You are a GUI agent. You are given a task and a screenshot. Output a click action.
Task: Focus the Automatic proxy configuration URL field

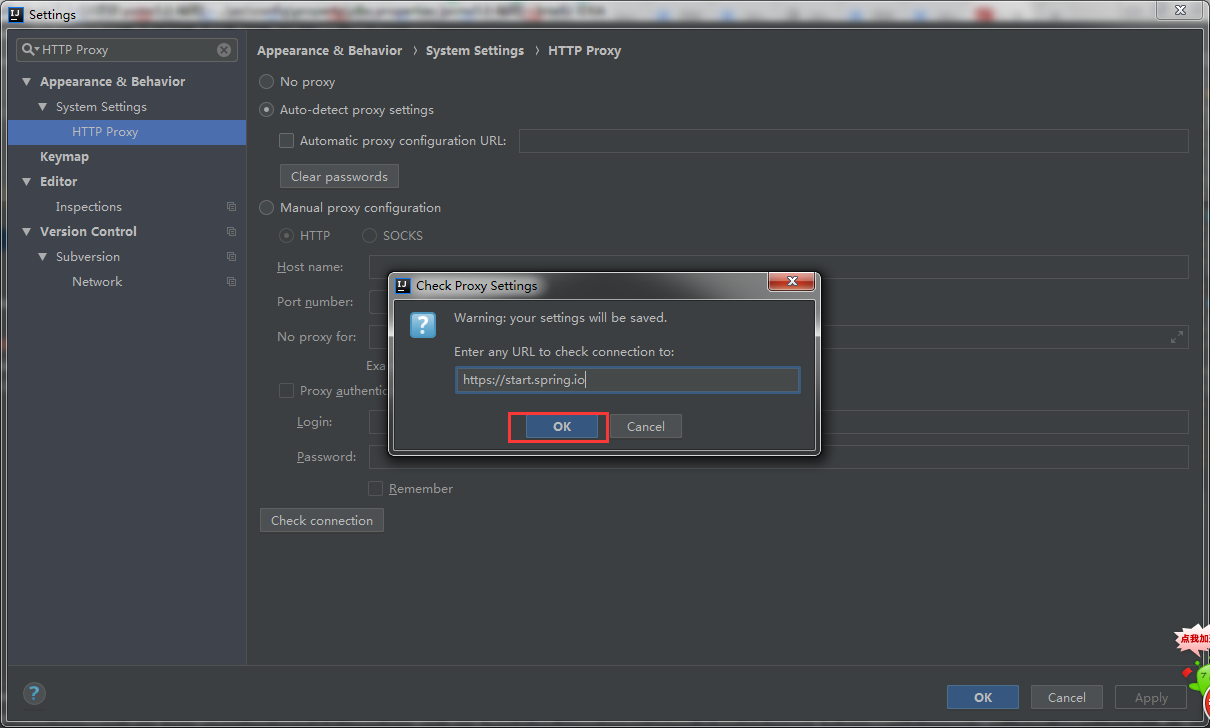(x=853, y=141)
